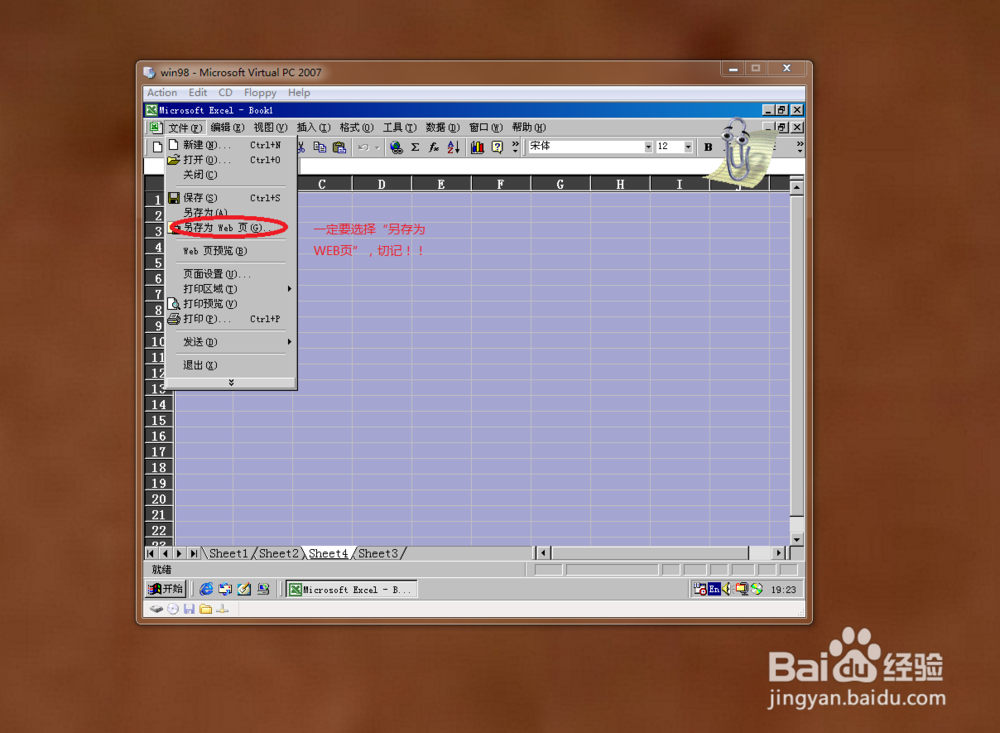Select column header F
This screenshot has width=1000, height=733.
point(501,184)
